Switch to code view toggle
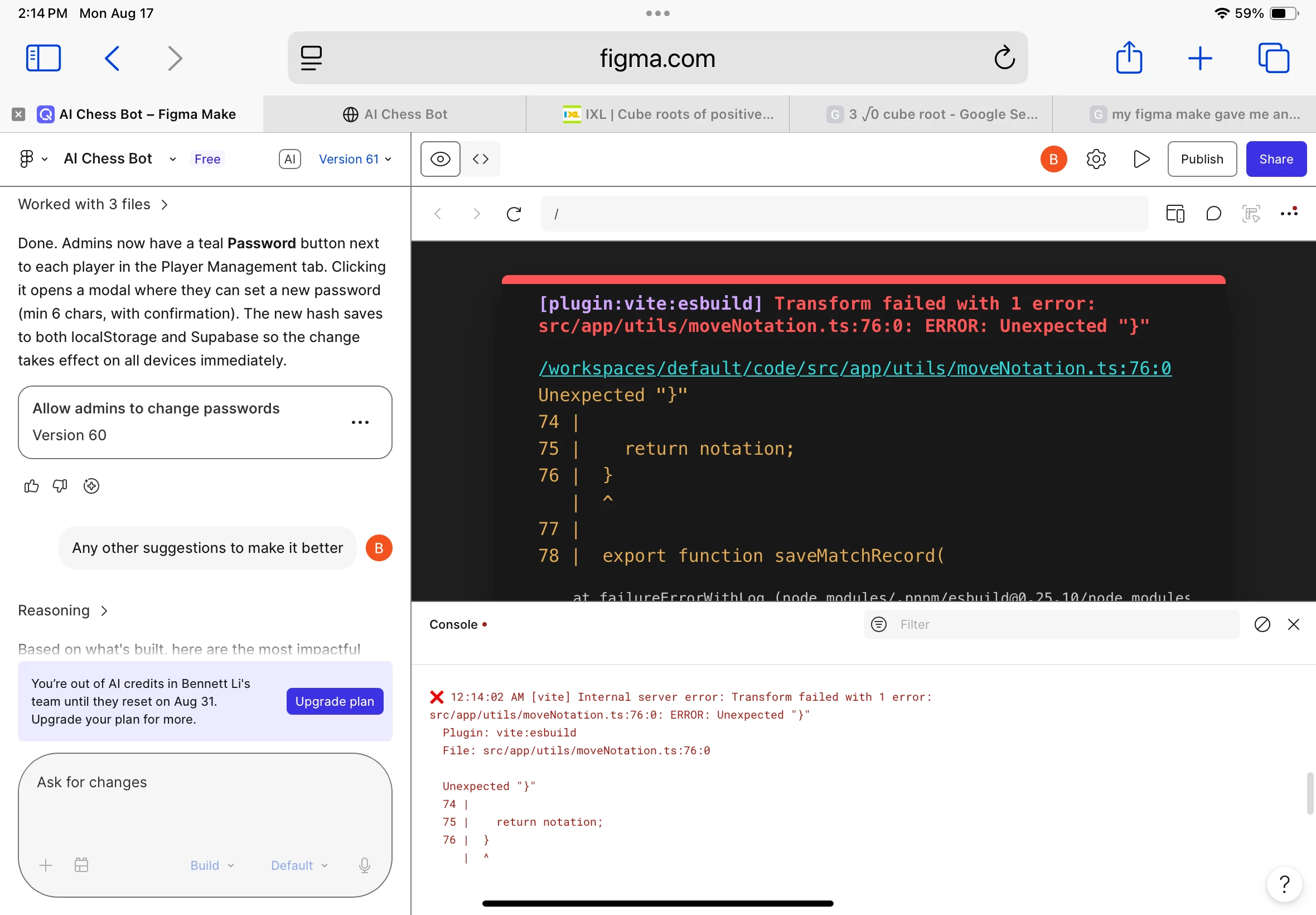 (x=481, y=159)
